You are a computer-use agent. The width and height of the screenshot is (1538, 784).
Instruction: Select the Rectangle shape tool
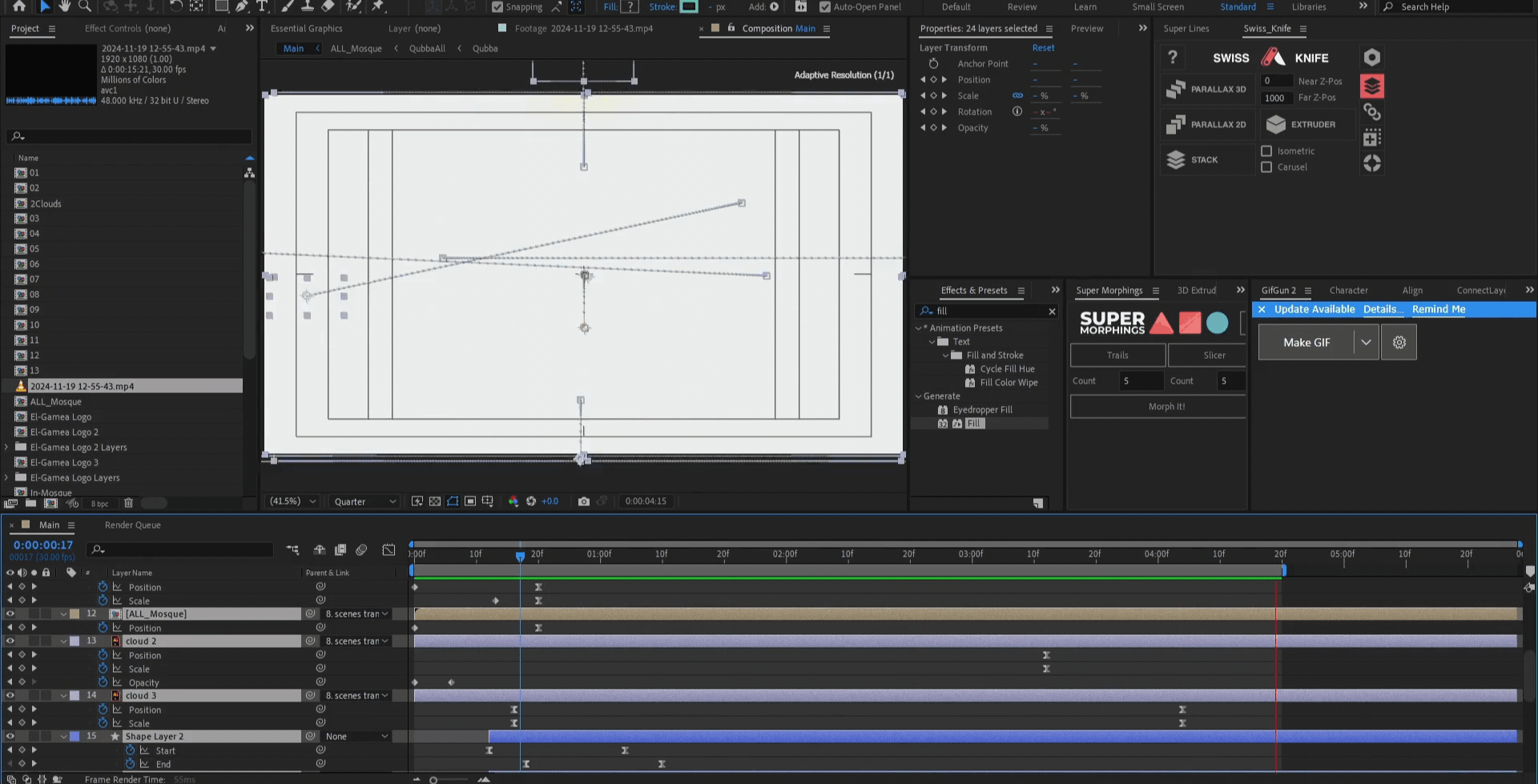coord(221,6)
